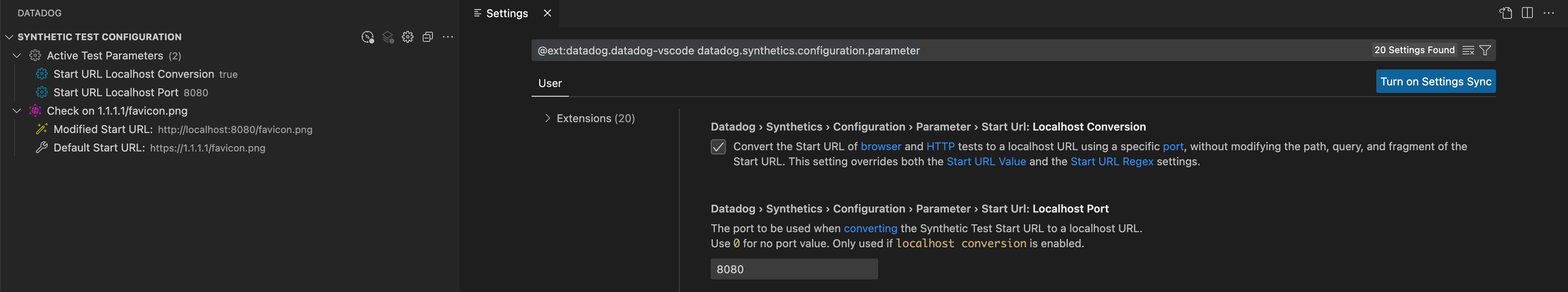Click Open Settings (JSON) icon
The width and height of the screenshot is (1568, 292).
pyautogui.click(x=1505, y=13)
